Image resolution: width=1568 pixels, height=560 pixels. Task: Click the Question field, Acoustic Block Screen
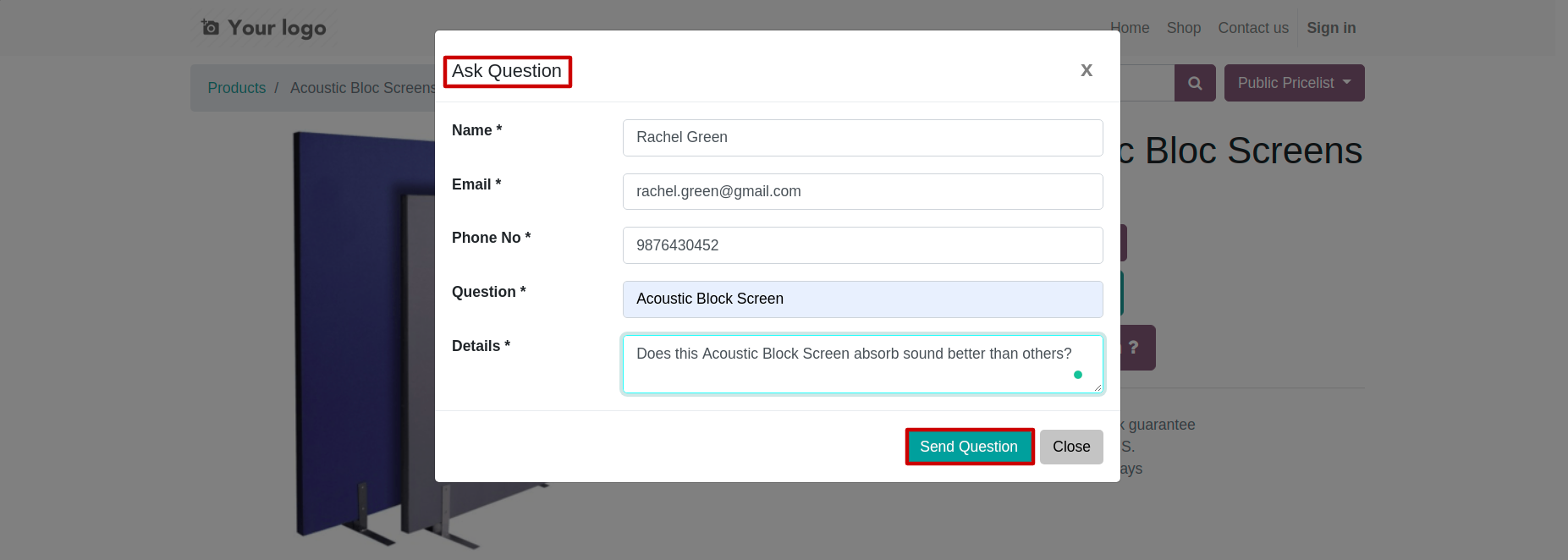(862, 299)
